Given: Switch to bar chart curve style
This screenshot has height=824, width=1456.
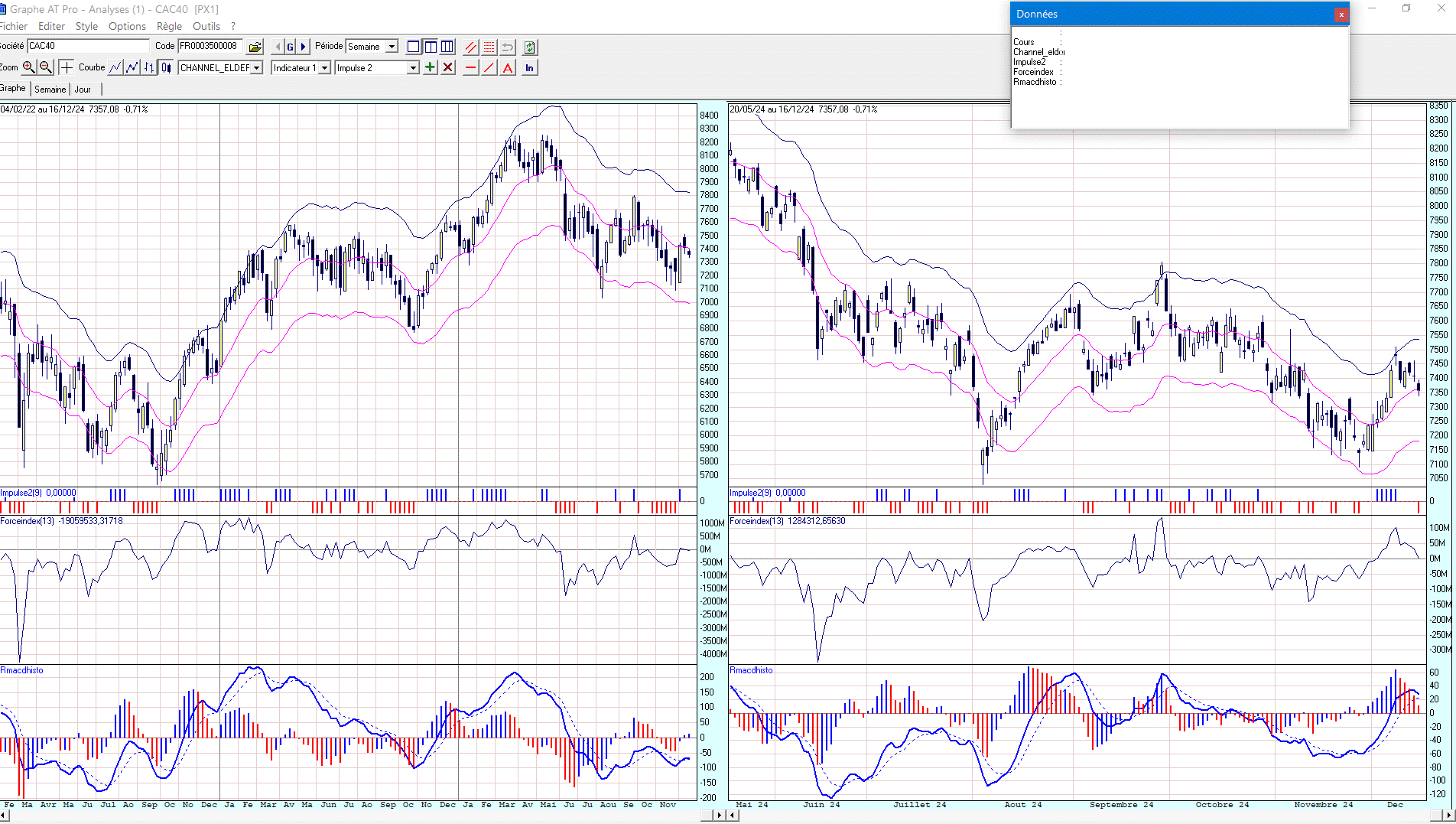Looking at the screenshot, I should (149, 67).
